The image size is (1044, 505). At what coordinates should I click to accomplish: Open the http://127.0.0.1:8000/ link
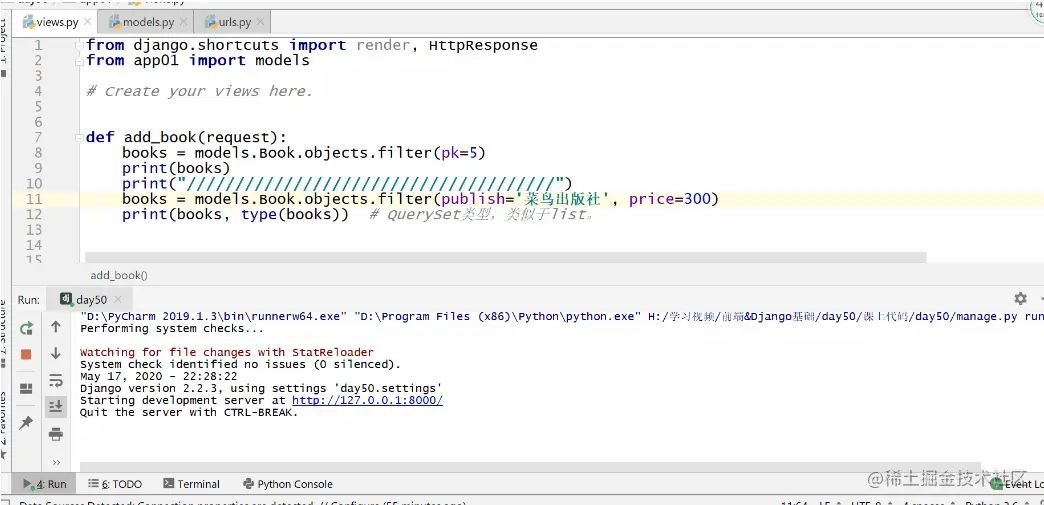tap(368, 400)
